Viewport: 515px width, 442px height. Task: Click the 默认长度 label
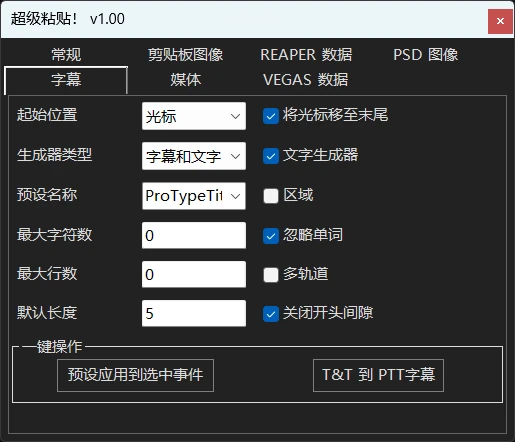[x=47, y=313]
